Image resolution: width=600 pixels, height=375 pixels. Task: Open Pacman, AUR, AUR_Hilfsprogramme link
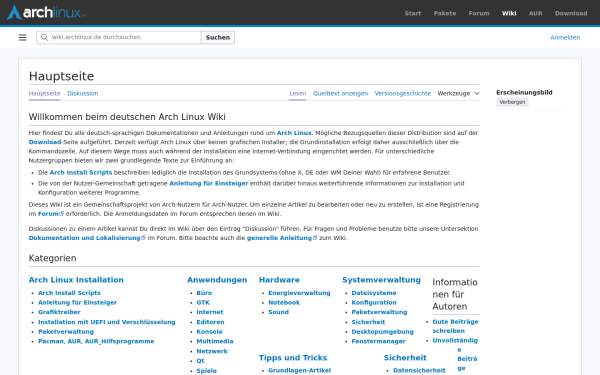click(x=96, y=341)
